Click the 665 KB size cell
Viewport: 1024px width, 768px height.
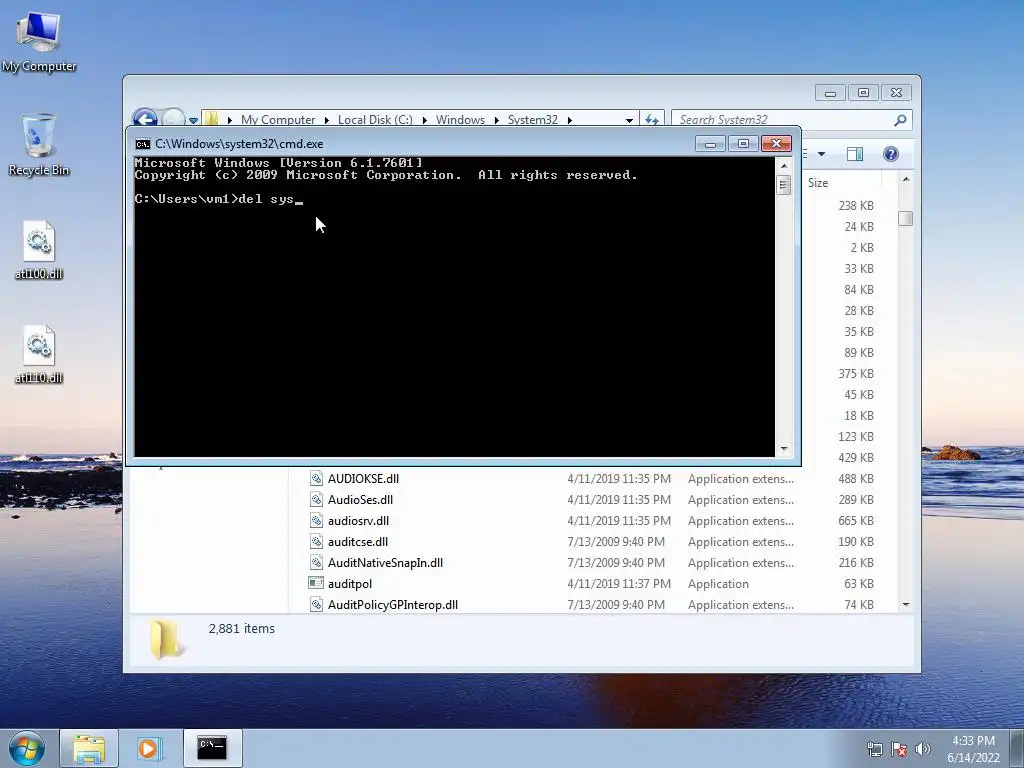point(856,520)
